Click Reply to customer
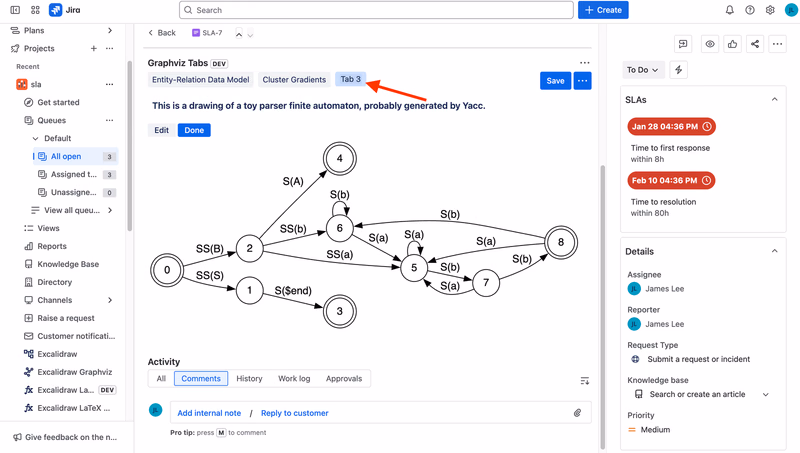The image size is (800, 453). coord(294,413)
